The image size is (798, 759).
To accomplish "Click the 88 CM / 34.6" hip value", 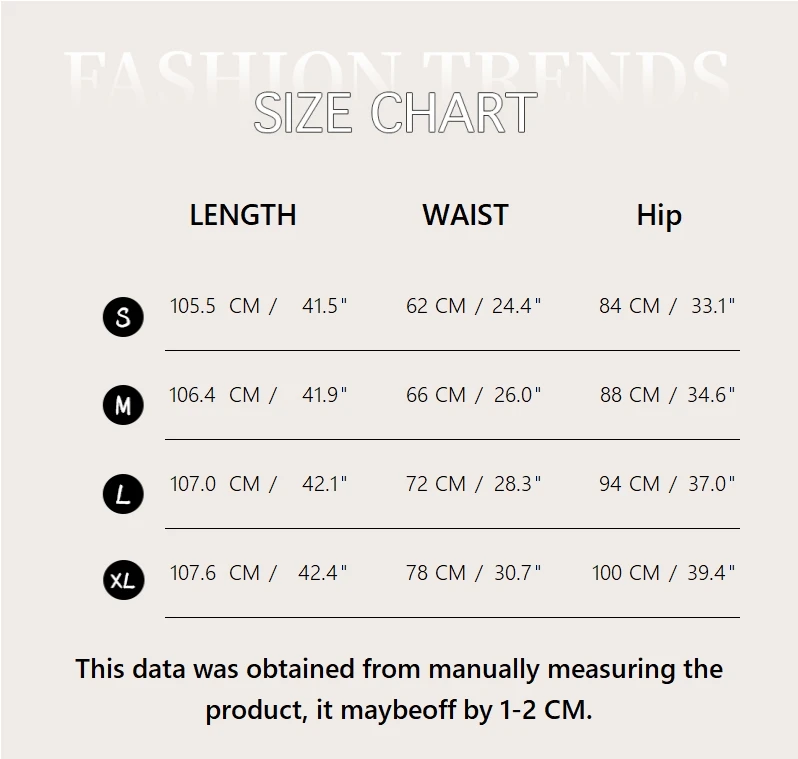I will [667, 395].
